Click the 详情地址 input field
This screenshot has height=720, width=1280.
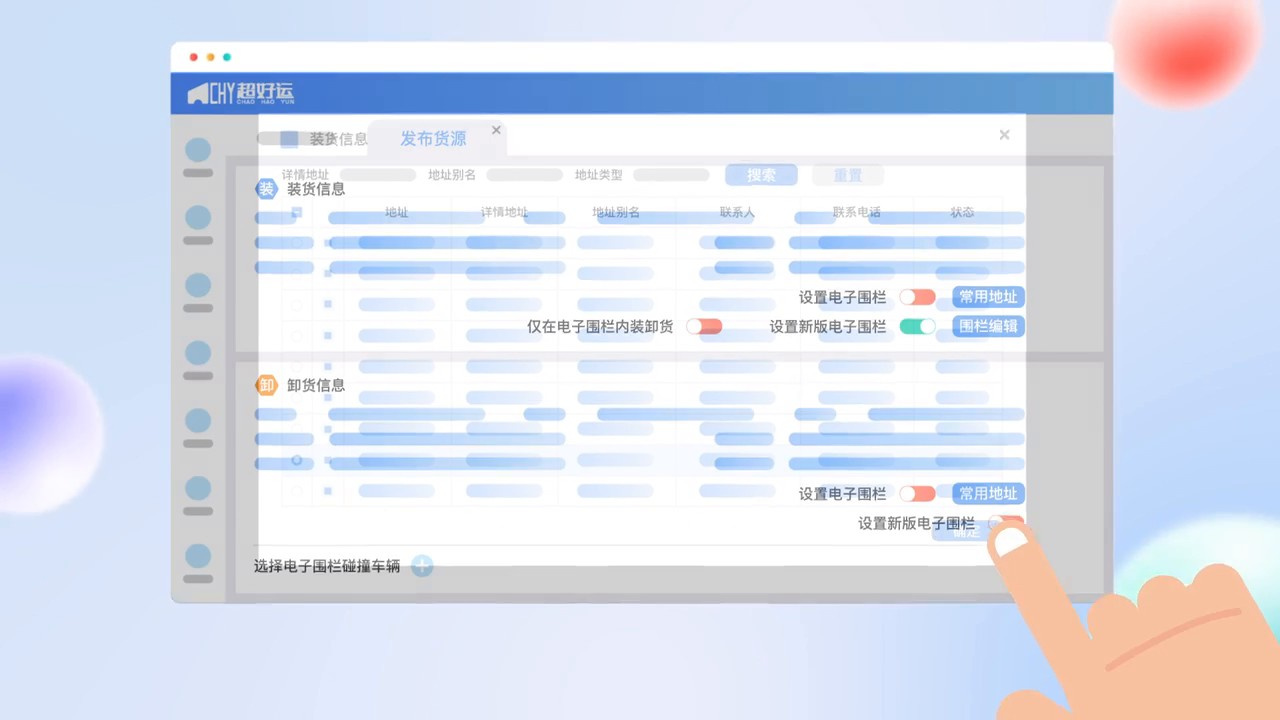[377, 175]
